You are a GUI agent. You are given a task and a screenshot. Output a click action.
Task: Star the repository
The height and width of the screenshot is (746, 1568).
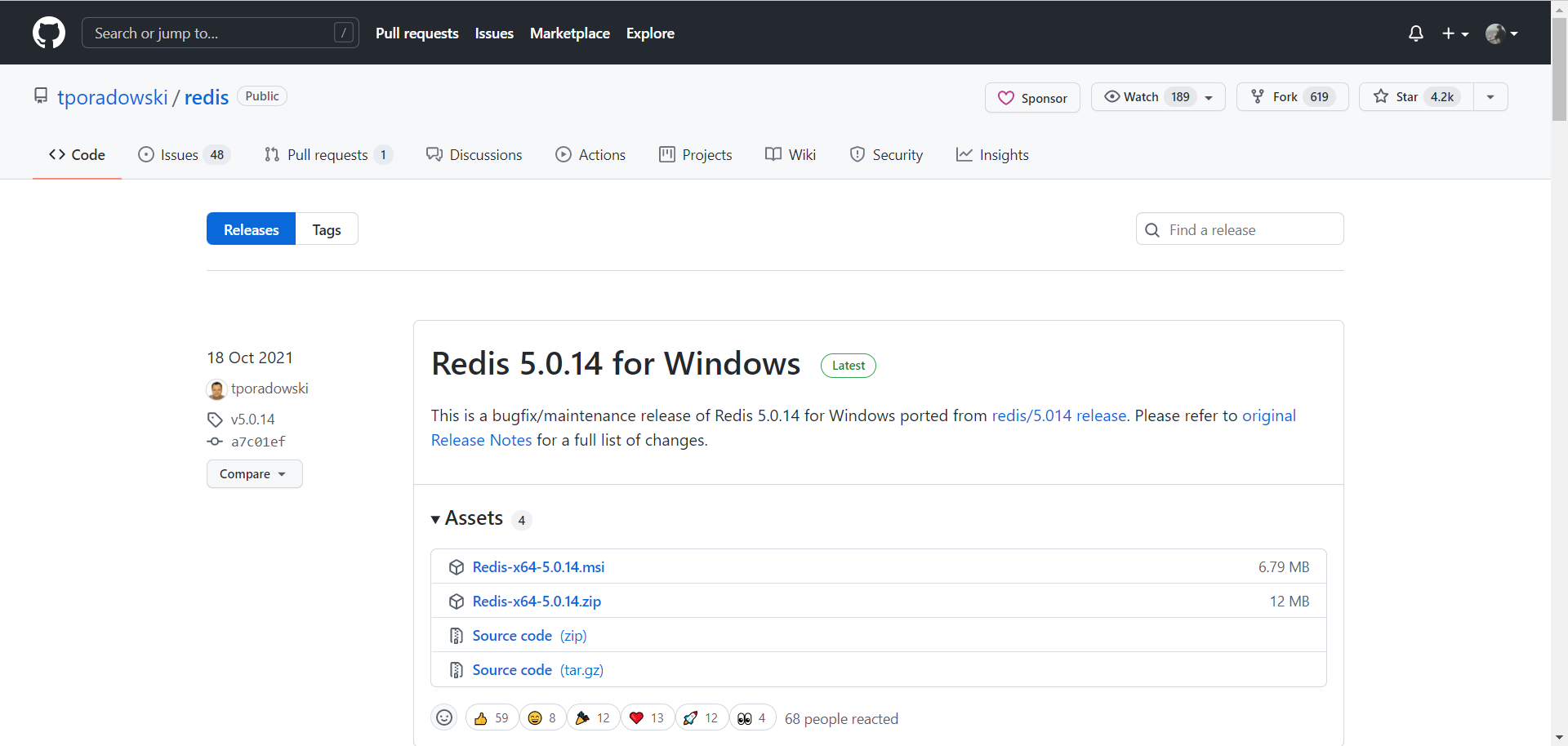tap(1416, 97)
